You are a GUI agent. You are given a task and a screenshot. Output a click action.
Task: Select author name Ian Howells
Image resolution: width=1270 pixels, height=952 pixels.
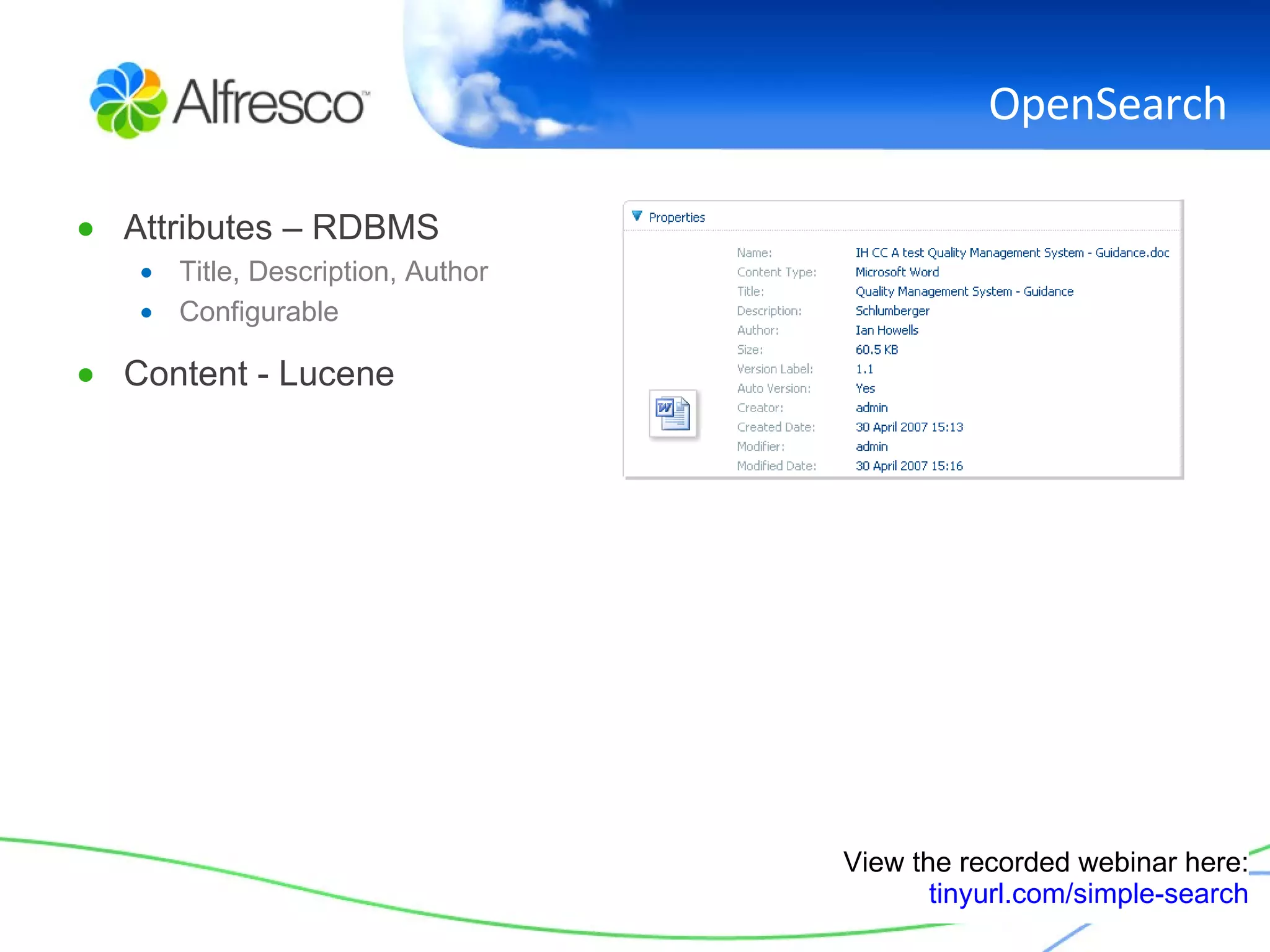(x=887, y=330)
